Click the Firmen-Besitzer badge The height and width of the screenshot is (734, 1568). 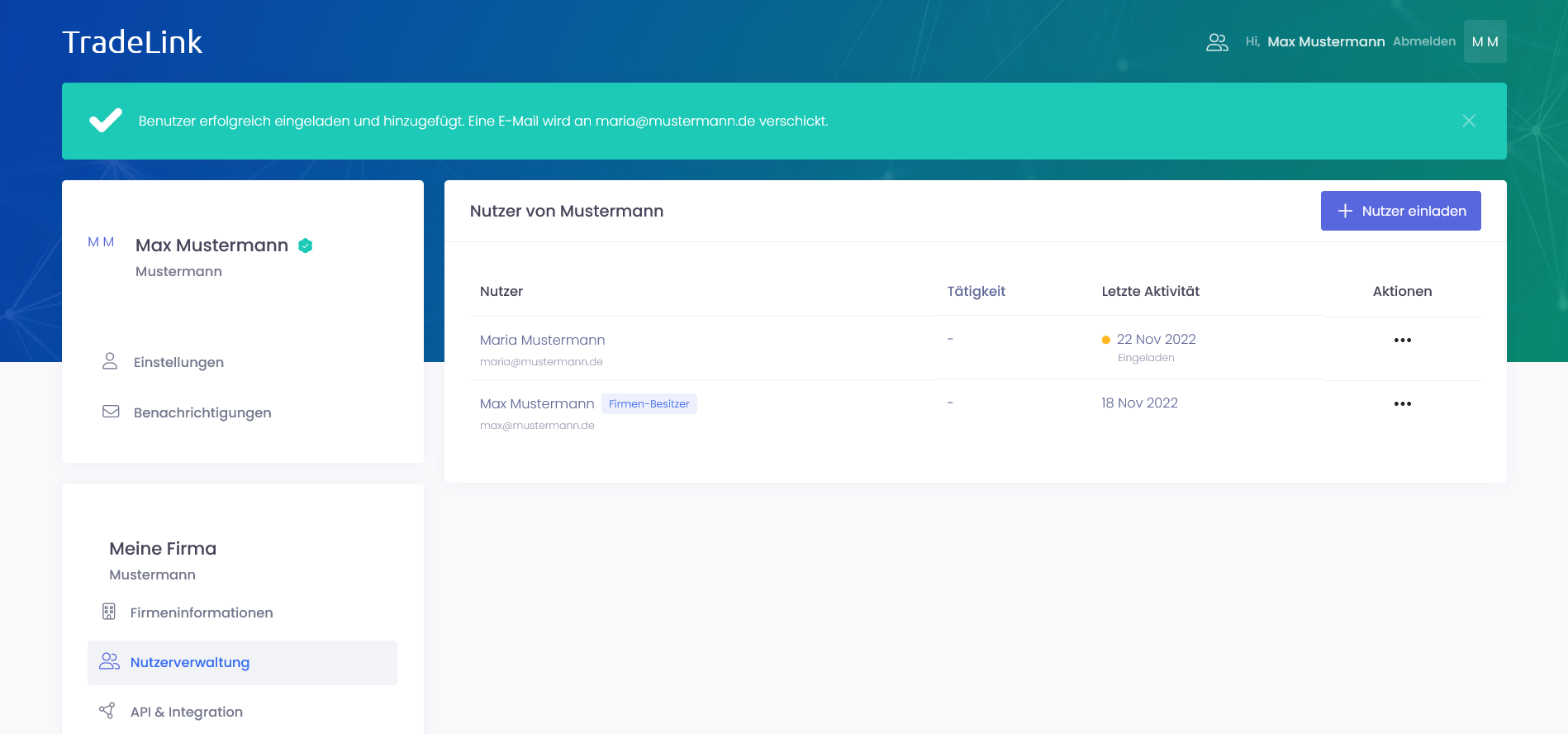click(x=649, y=404)
